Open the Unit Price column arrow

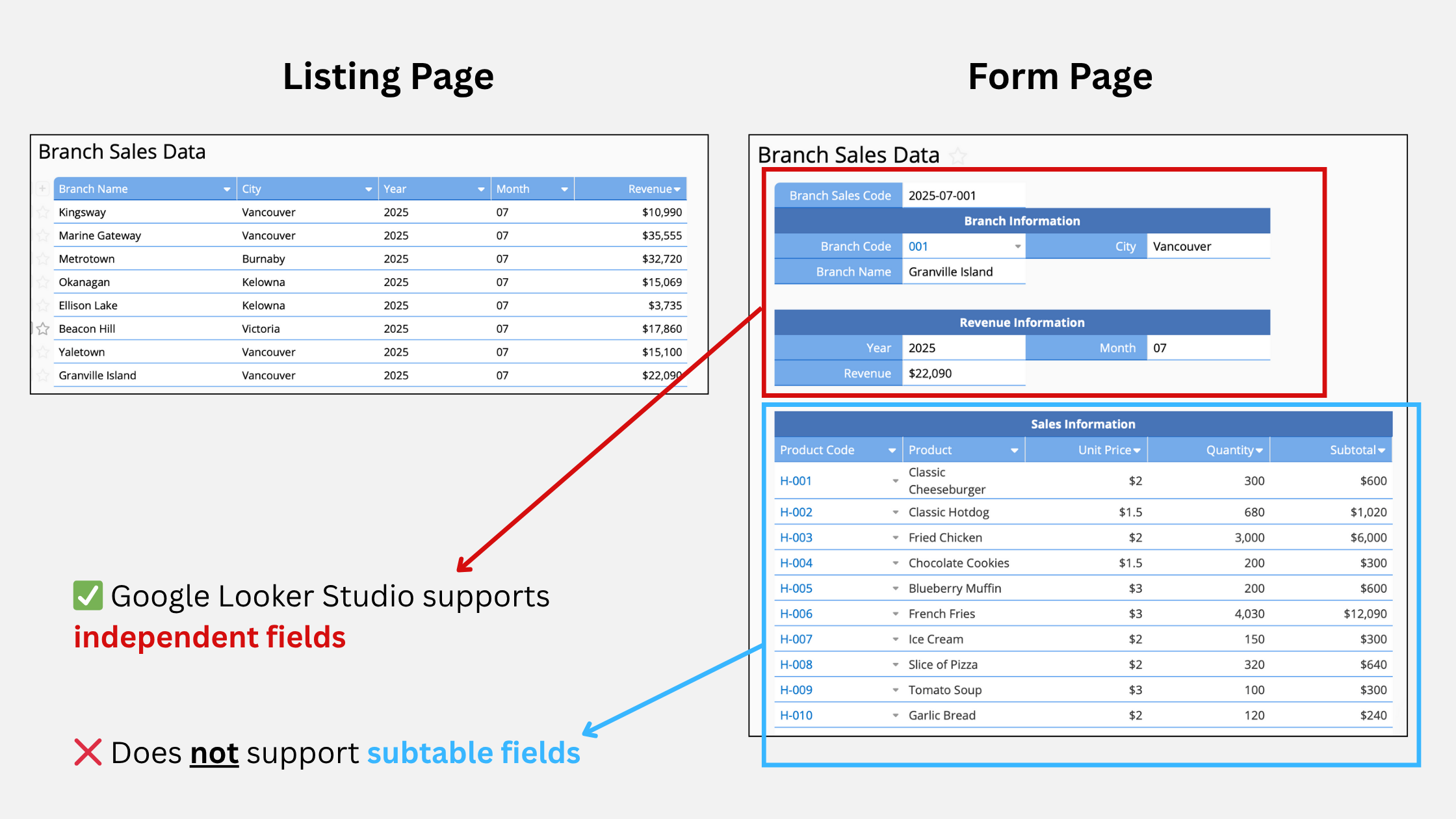(x=1137, y=450)
